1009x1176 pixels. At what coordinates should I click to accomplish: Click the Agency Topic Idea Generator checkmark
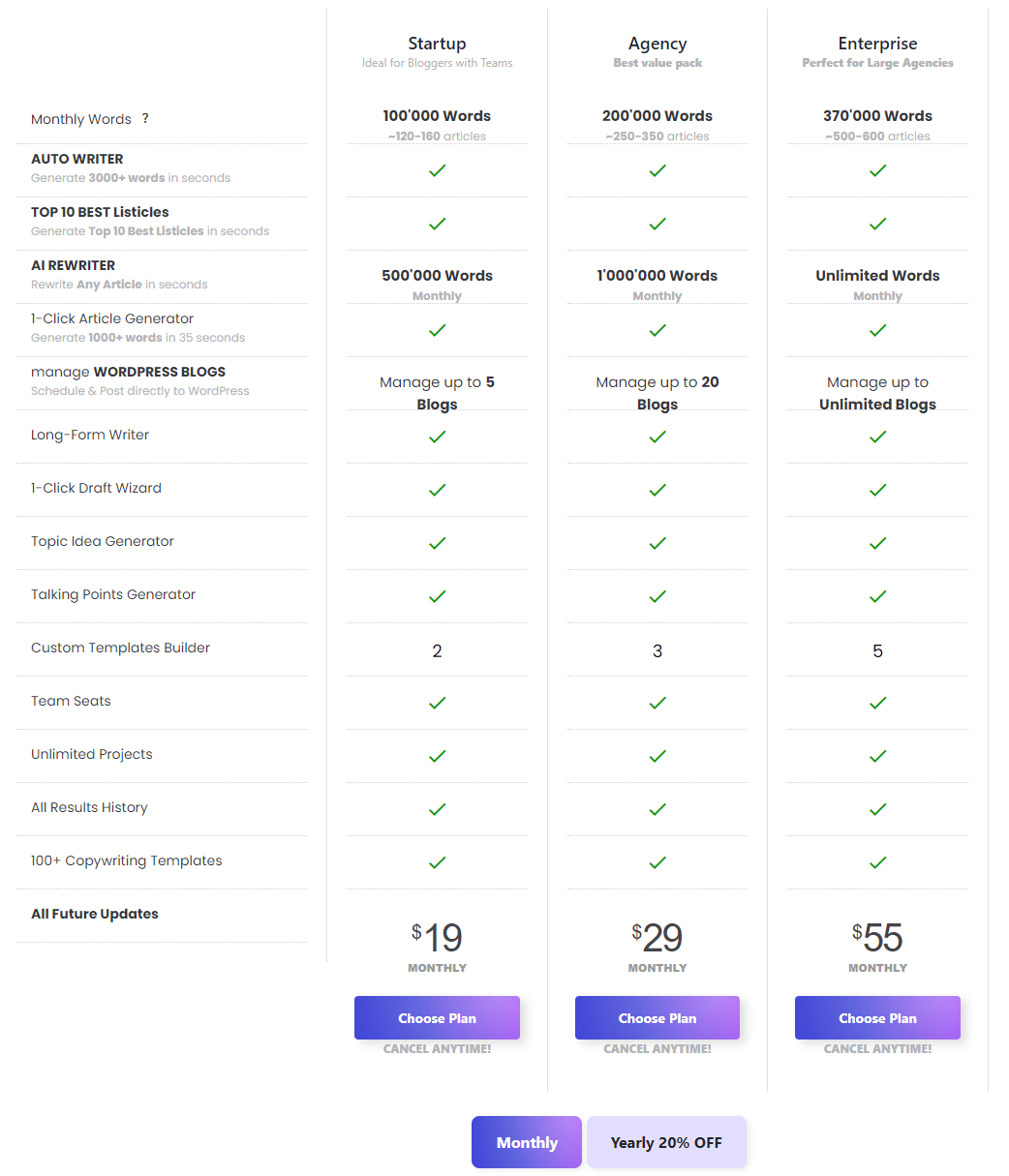click(657, 543)
